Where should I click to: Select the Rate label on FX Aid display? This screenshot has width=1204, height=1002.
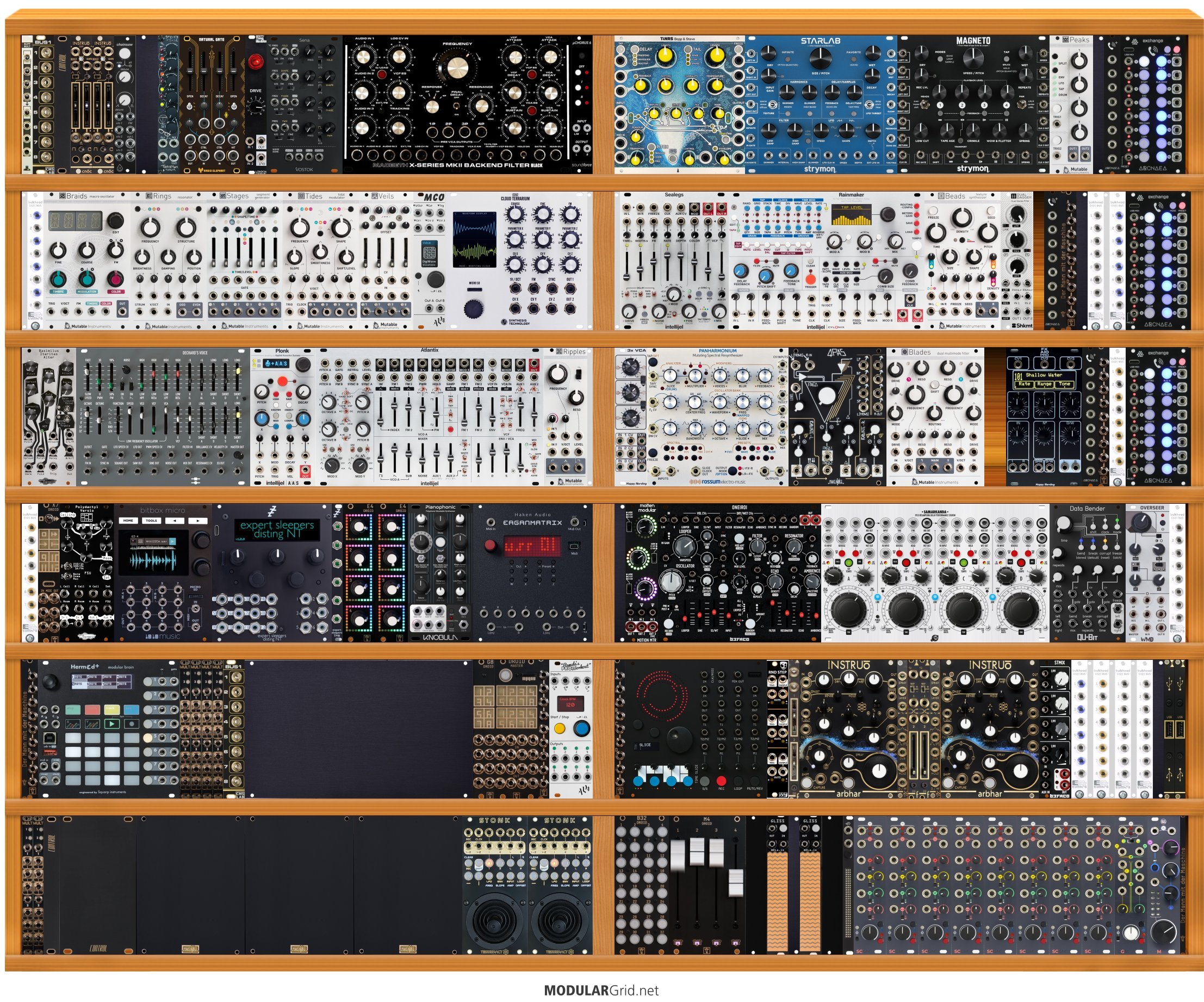(1025, 384)
